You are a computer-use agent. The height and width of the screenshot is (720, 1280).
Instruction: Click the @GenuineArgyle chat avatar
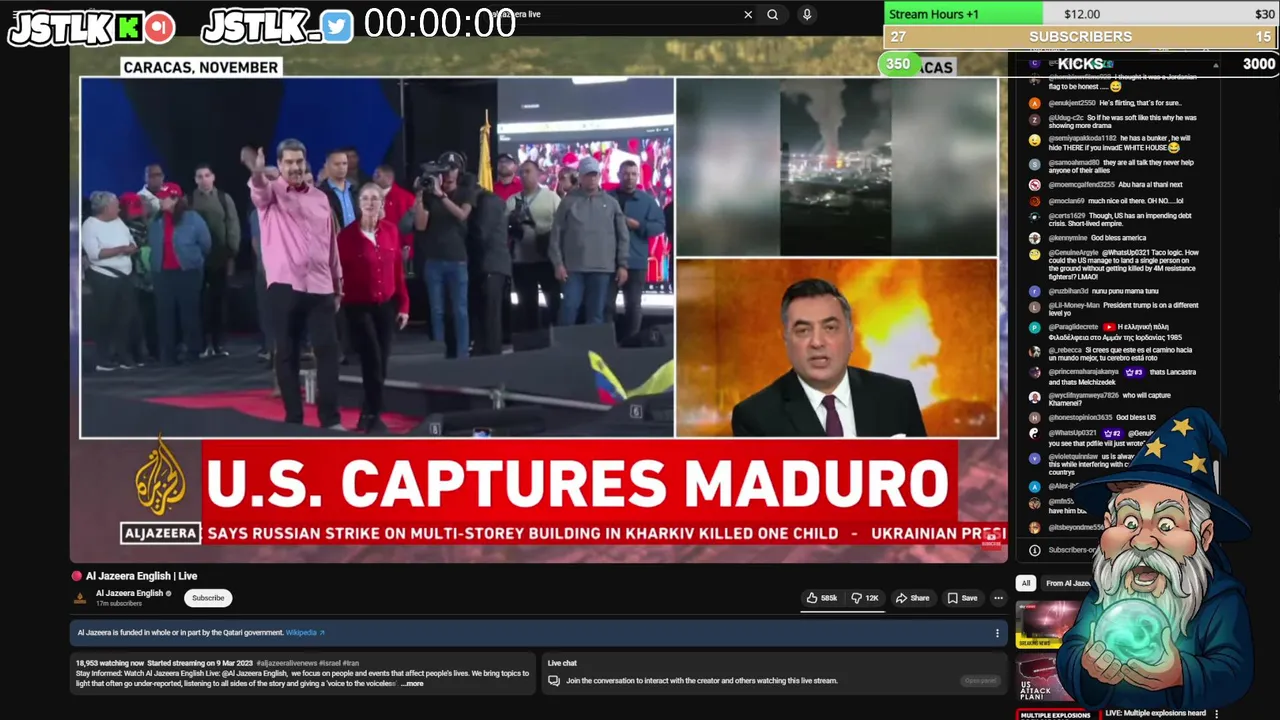1035,255
